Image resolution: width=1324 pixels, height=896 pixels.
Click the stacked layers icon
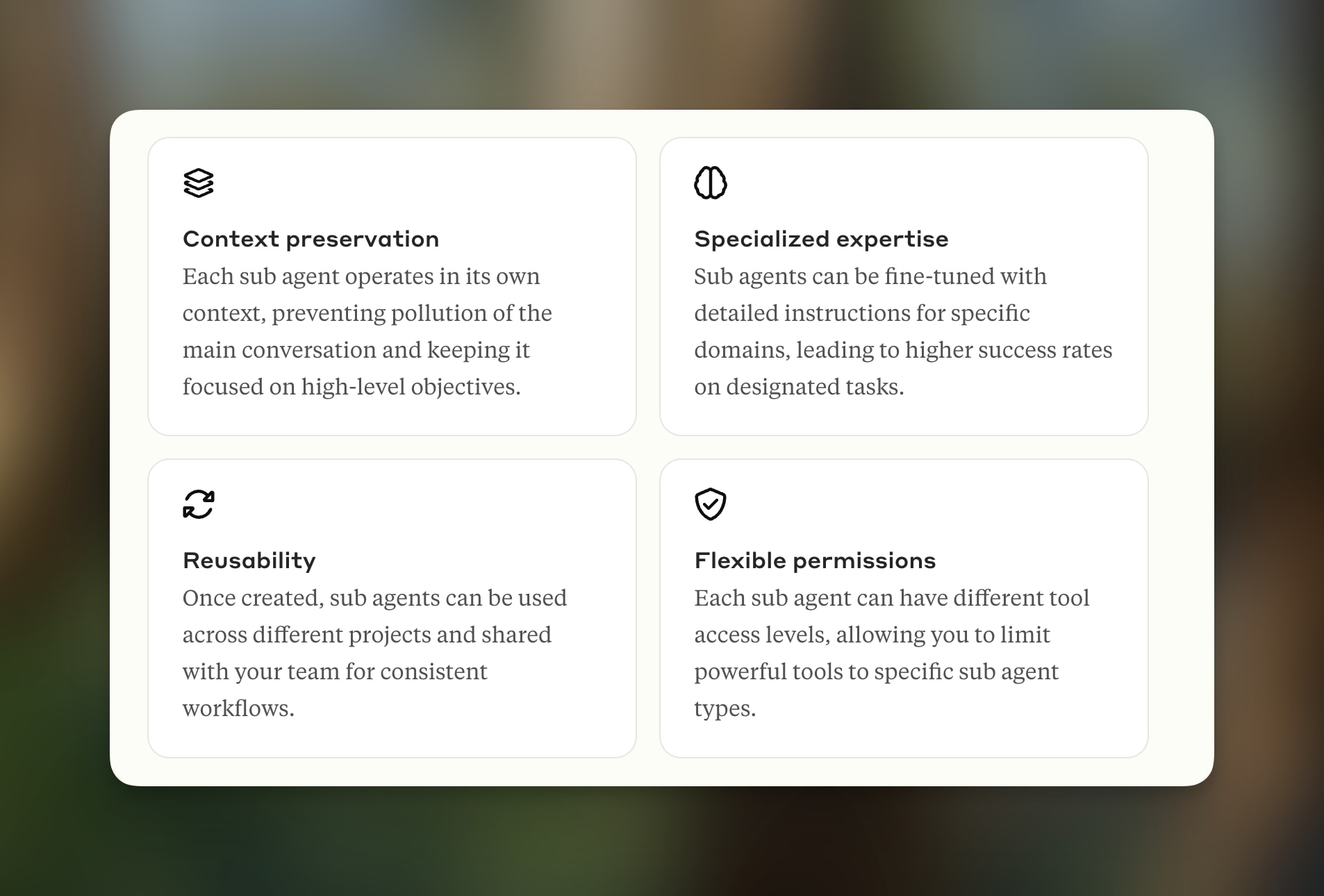199,183
